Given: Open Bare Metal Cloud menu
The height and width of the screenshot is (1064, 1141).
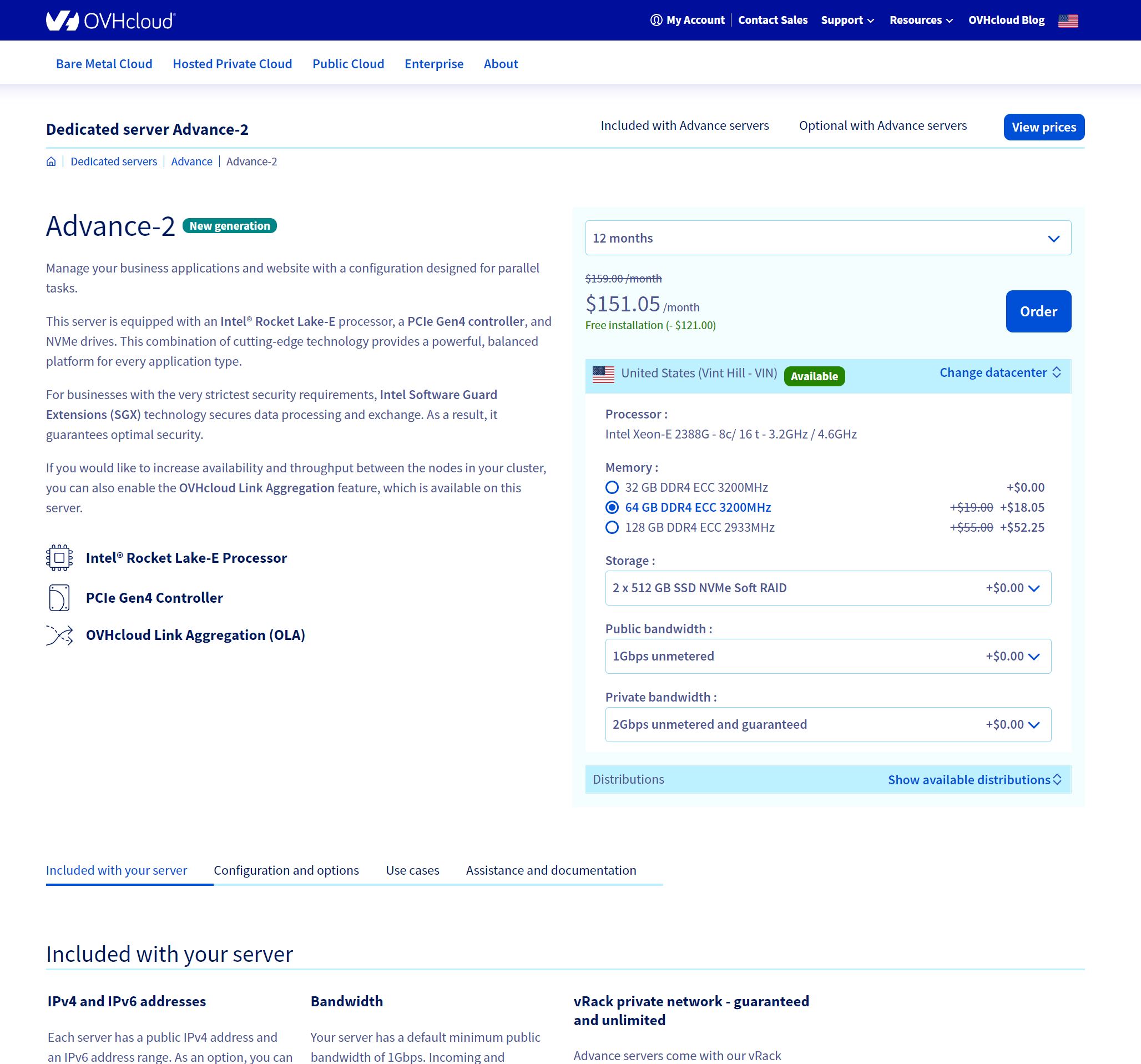Looking at the screenshot, I should pyautogui.click(x=104, y=64).
